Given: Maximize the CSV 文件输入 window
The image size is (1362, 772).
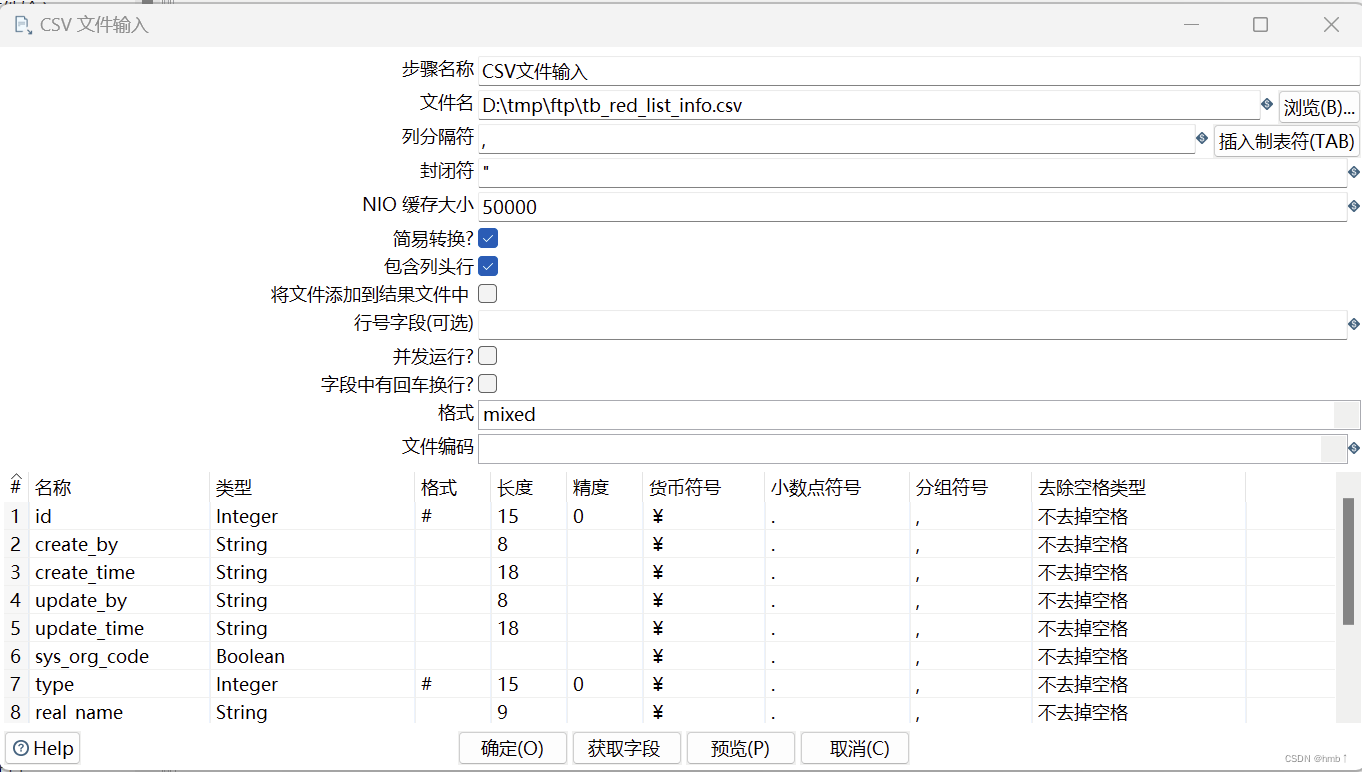Looking at the screenshot, I should tap(1260, 25).
